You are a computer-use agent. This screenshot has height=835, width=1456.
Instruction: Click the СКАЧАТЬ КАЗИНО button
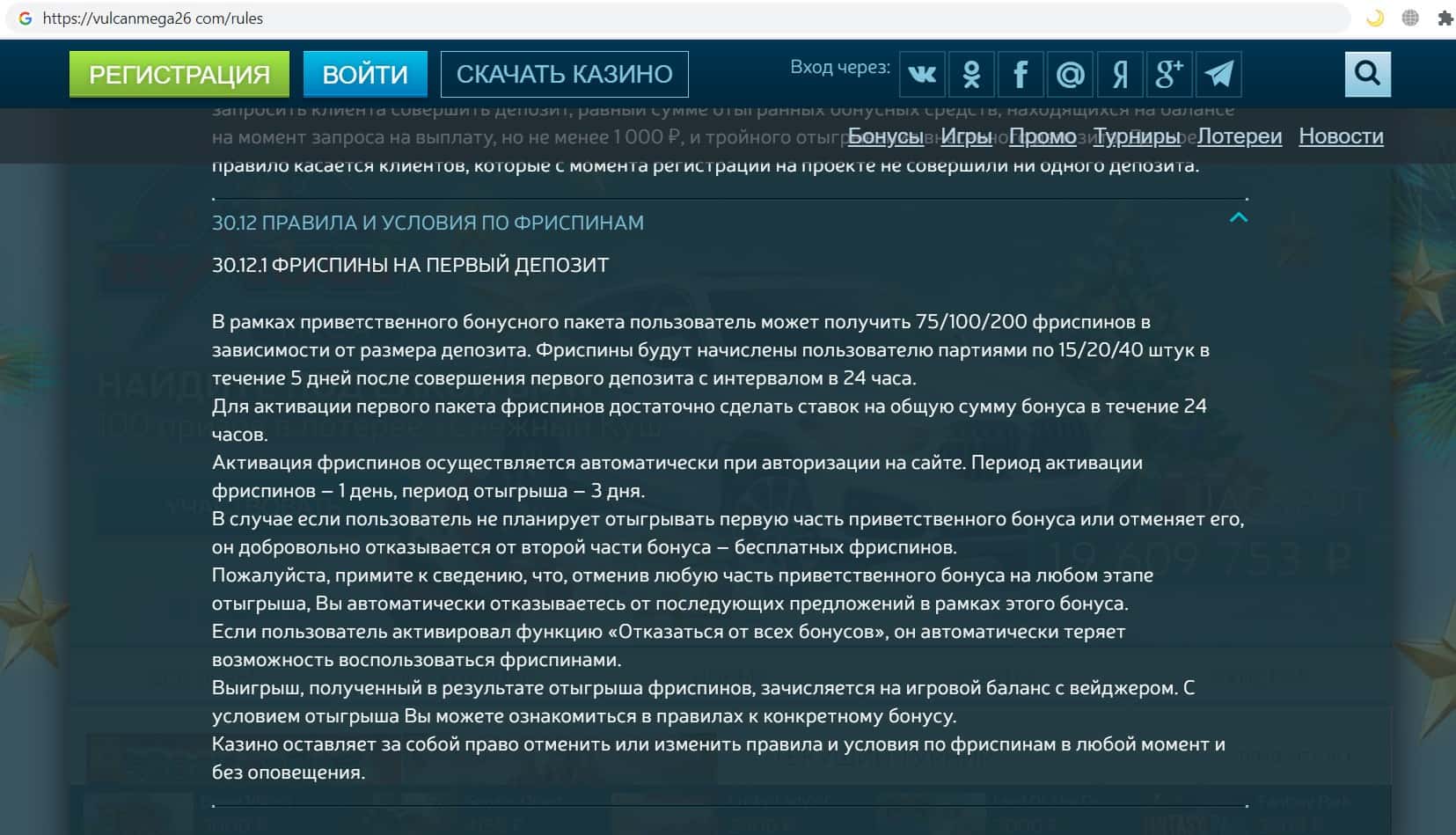[564, 74]
